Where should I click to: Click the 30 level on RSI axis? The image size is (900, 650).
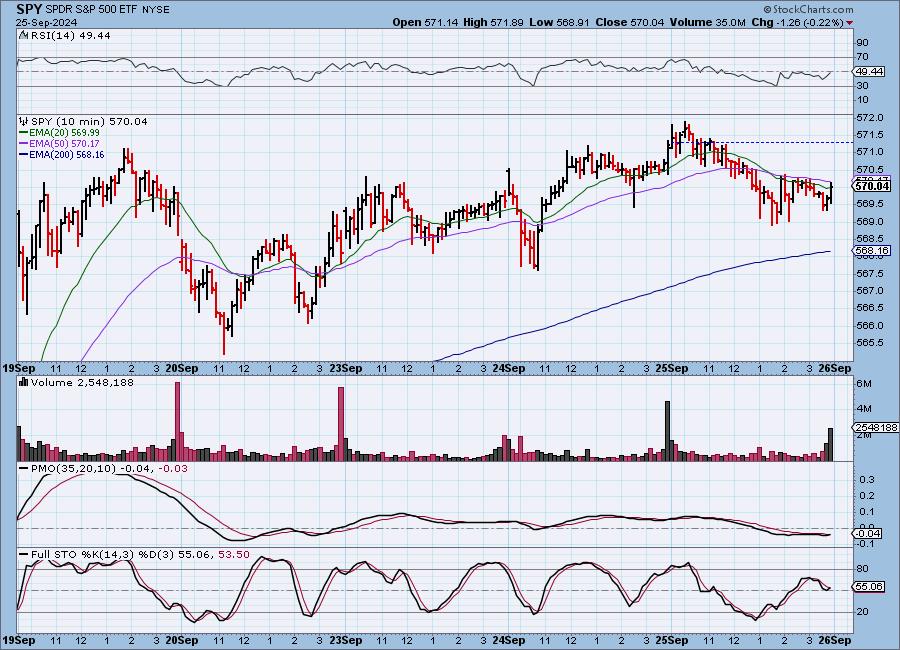click(862, 86)
